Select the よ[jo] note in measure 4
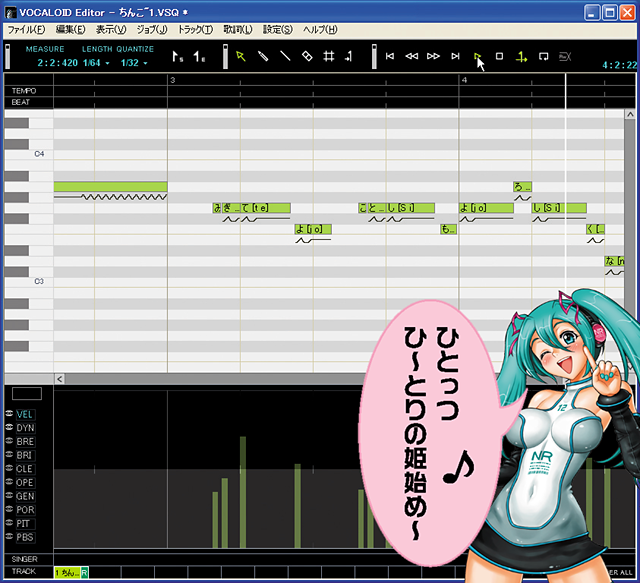This screenshot has width=640, height=583. [486, 208]
